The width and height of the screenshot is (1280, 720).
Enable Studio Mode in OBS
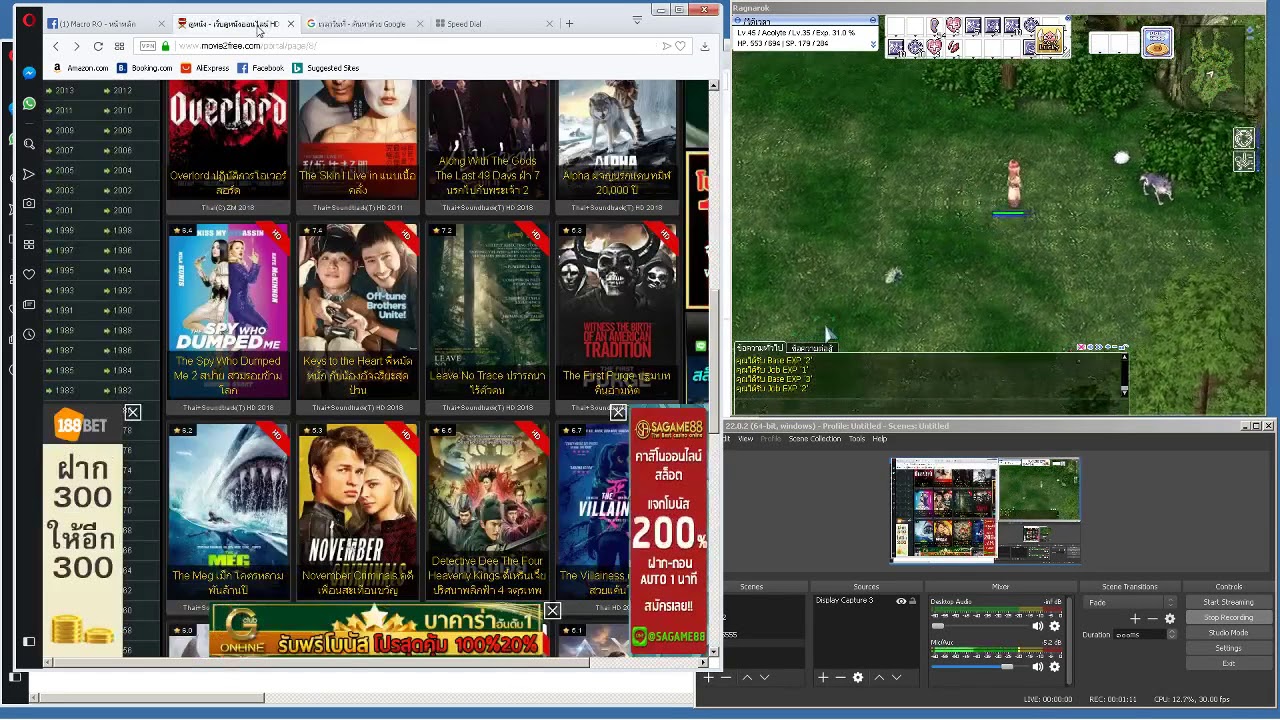coord(1228,633)
